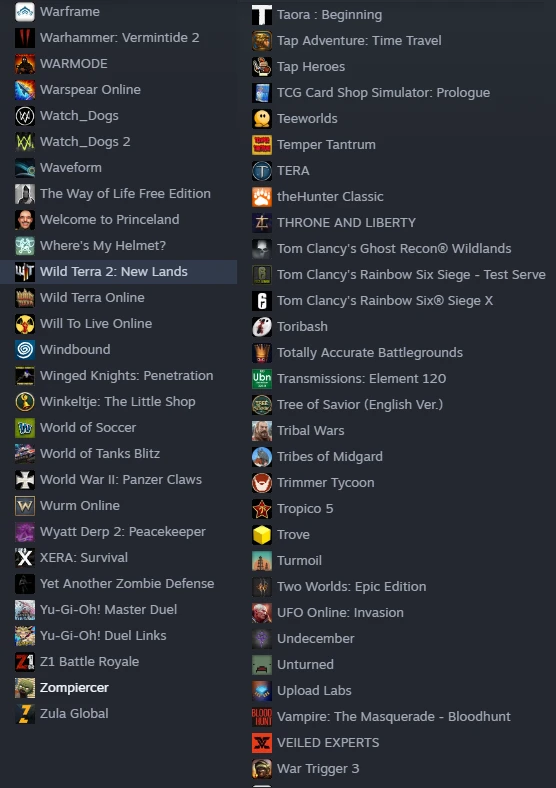Screen dimensions: 556x788
Task: Click the Watch_Dogs 2 icon
Action: tap(25, 142)
